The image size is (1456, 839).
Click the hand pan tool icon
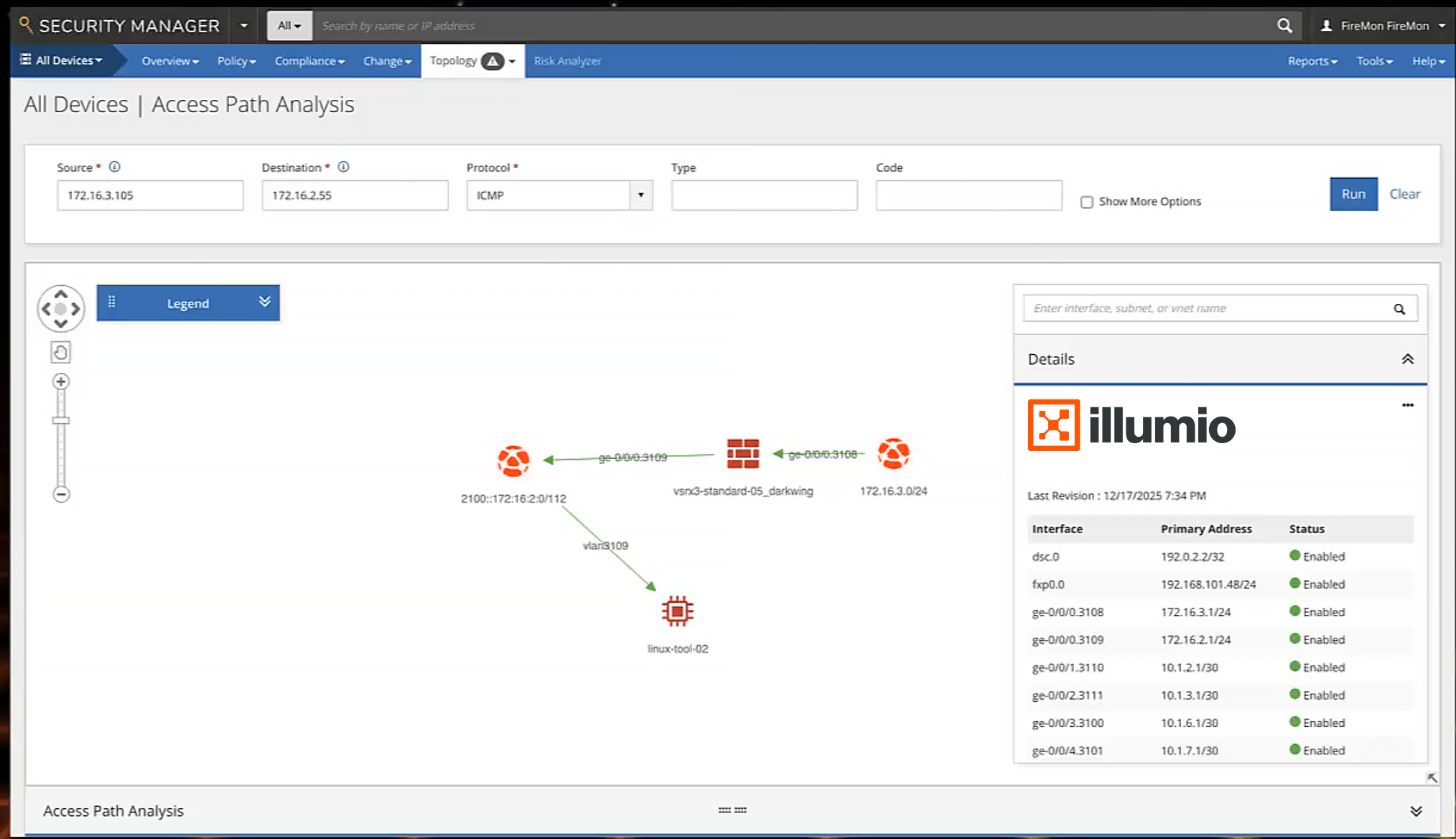pos(61,352)
